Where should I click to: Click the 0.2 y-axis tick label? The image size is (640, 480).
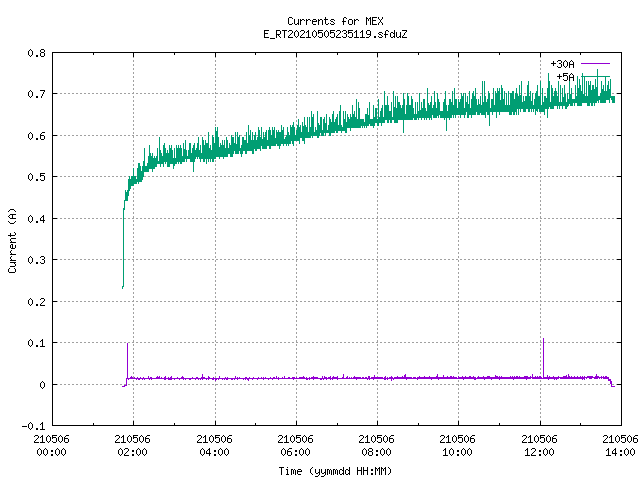(36, 302)
